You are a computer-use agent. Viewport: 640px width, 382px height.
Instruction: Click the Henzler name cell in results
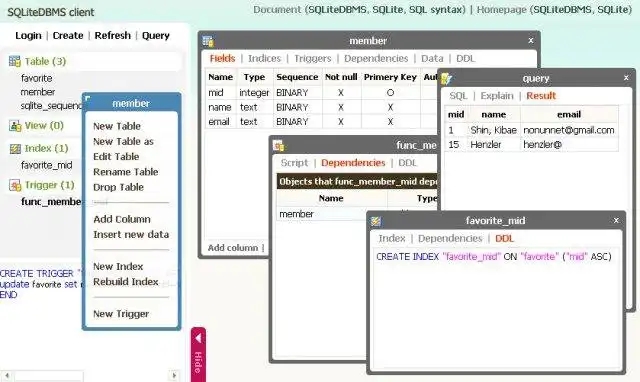[493, 145]
